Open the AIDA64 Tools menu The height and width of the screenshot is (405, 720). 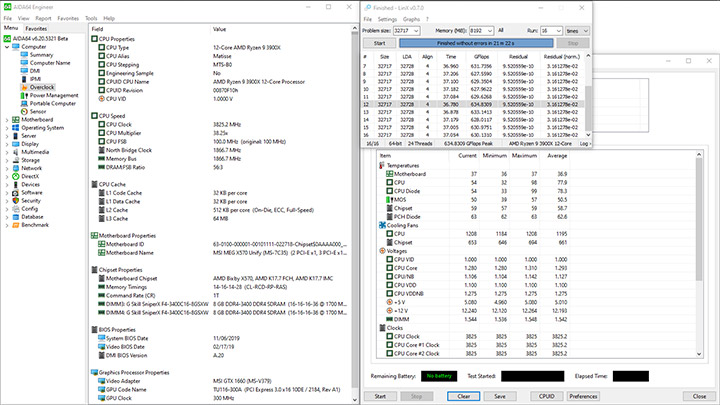pyautogui.click(x=91, y=18)
